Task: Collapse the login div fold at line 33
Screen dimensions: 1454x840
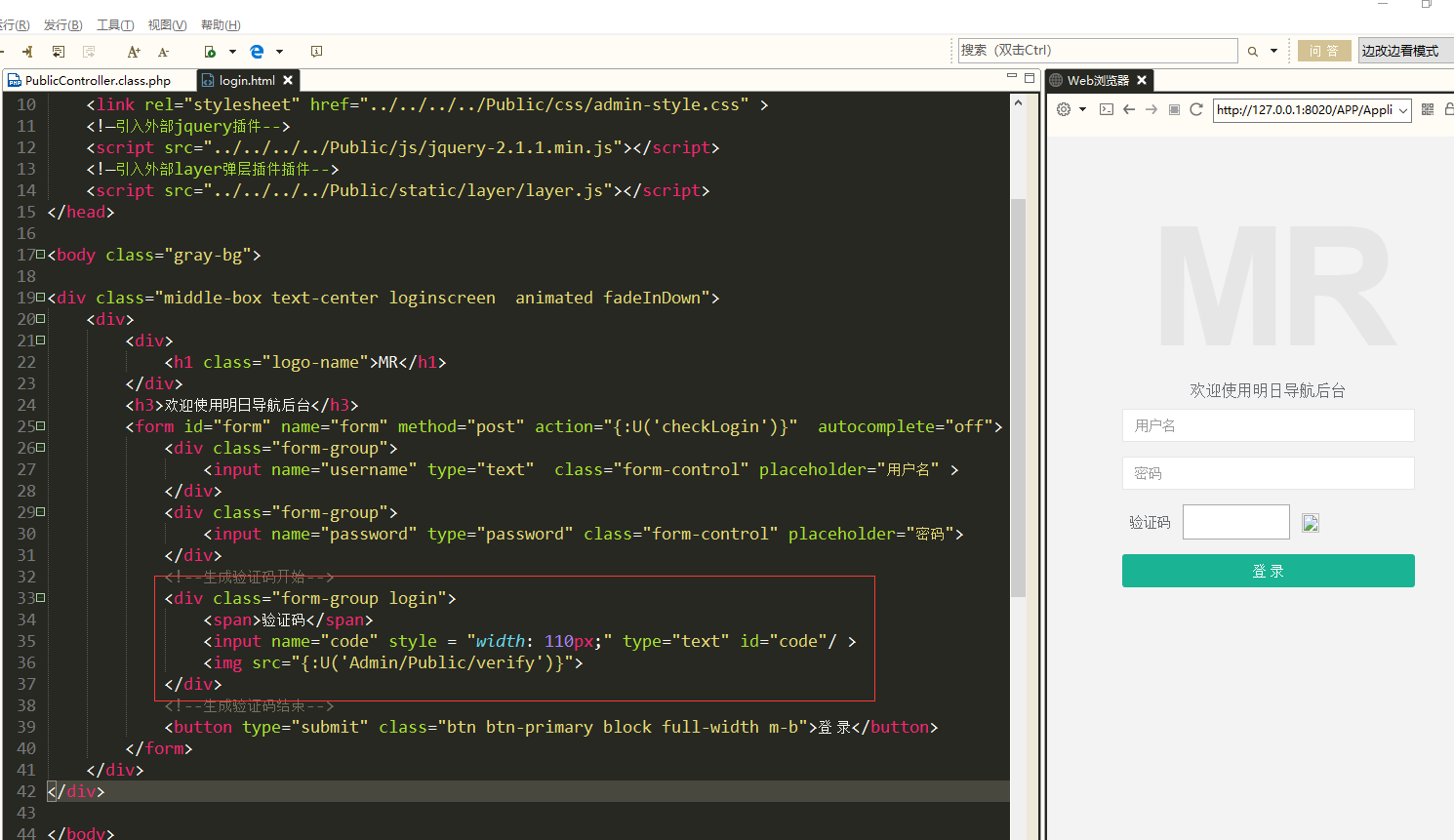Action: pos(40,598)
